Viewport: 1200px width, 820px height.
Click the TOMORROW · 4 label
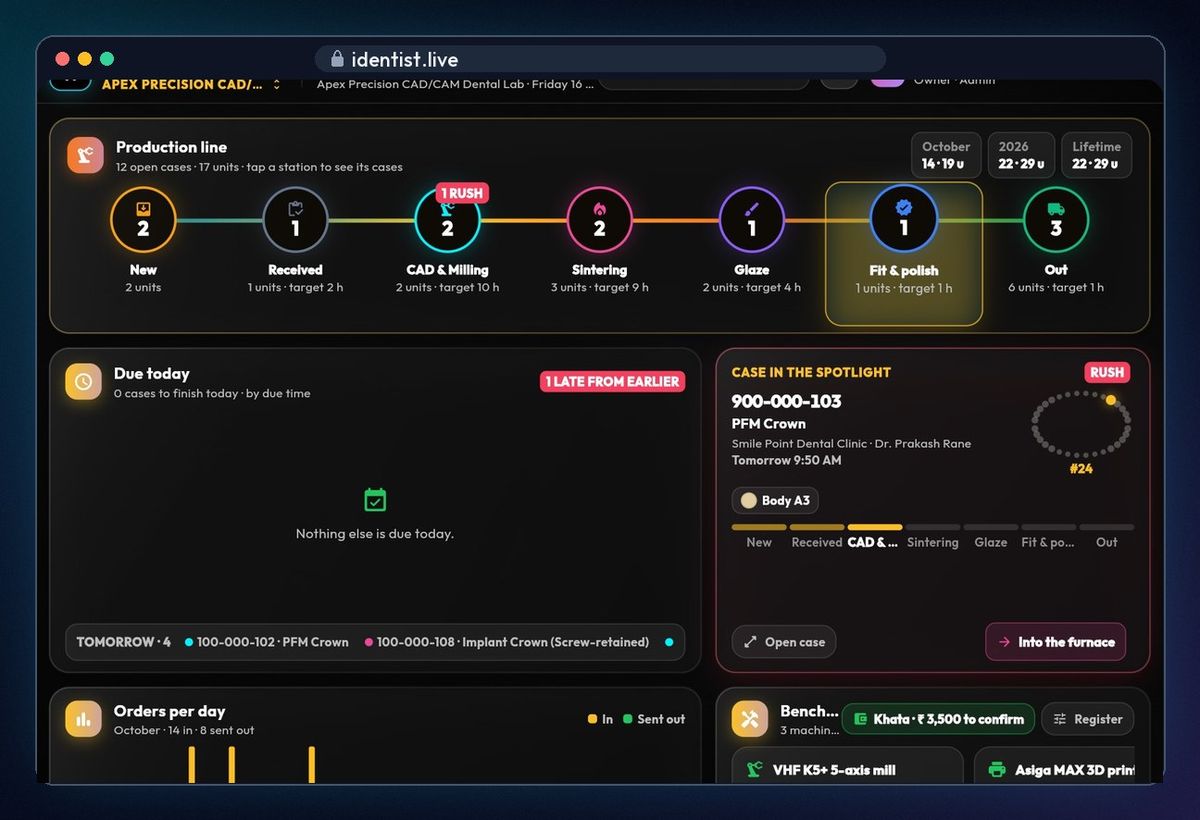124,642
